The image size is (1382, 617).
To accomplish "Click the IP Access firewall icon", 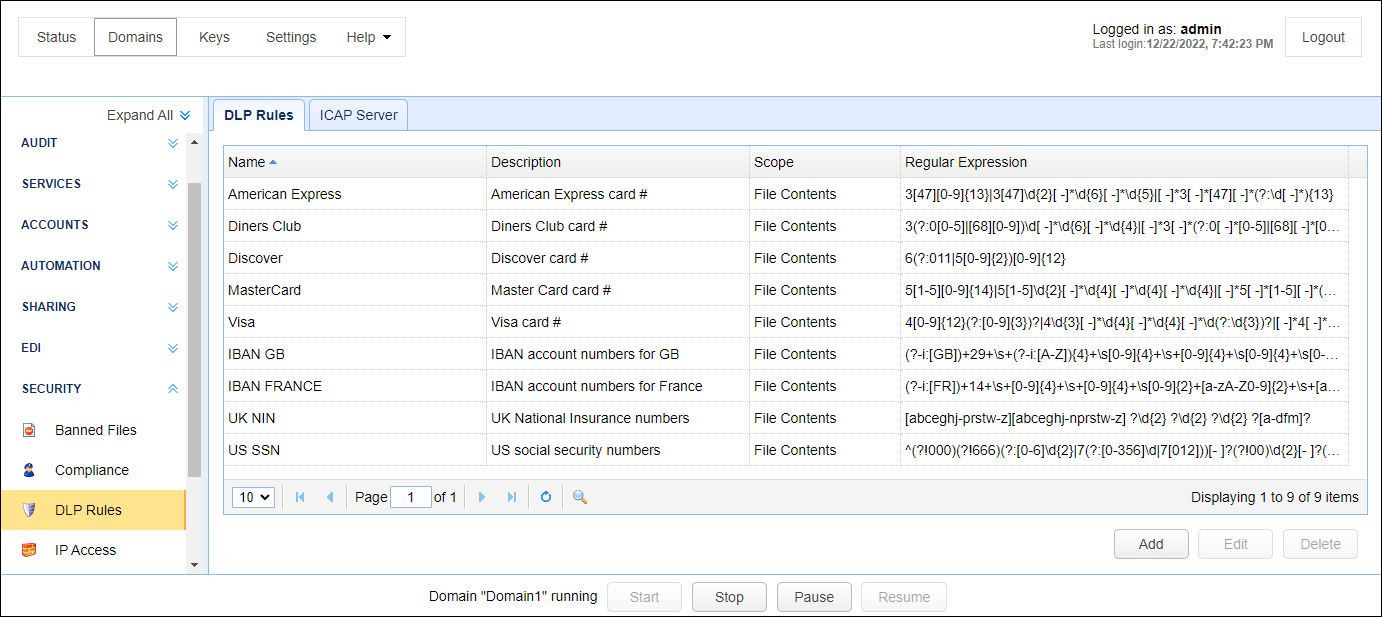I will coord(29,550).
